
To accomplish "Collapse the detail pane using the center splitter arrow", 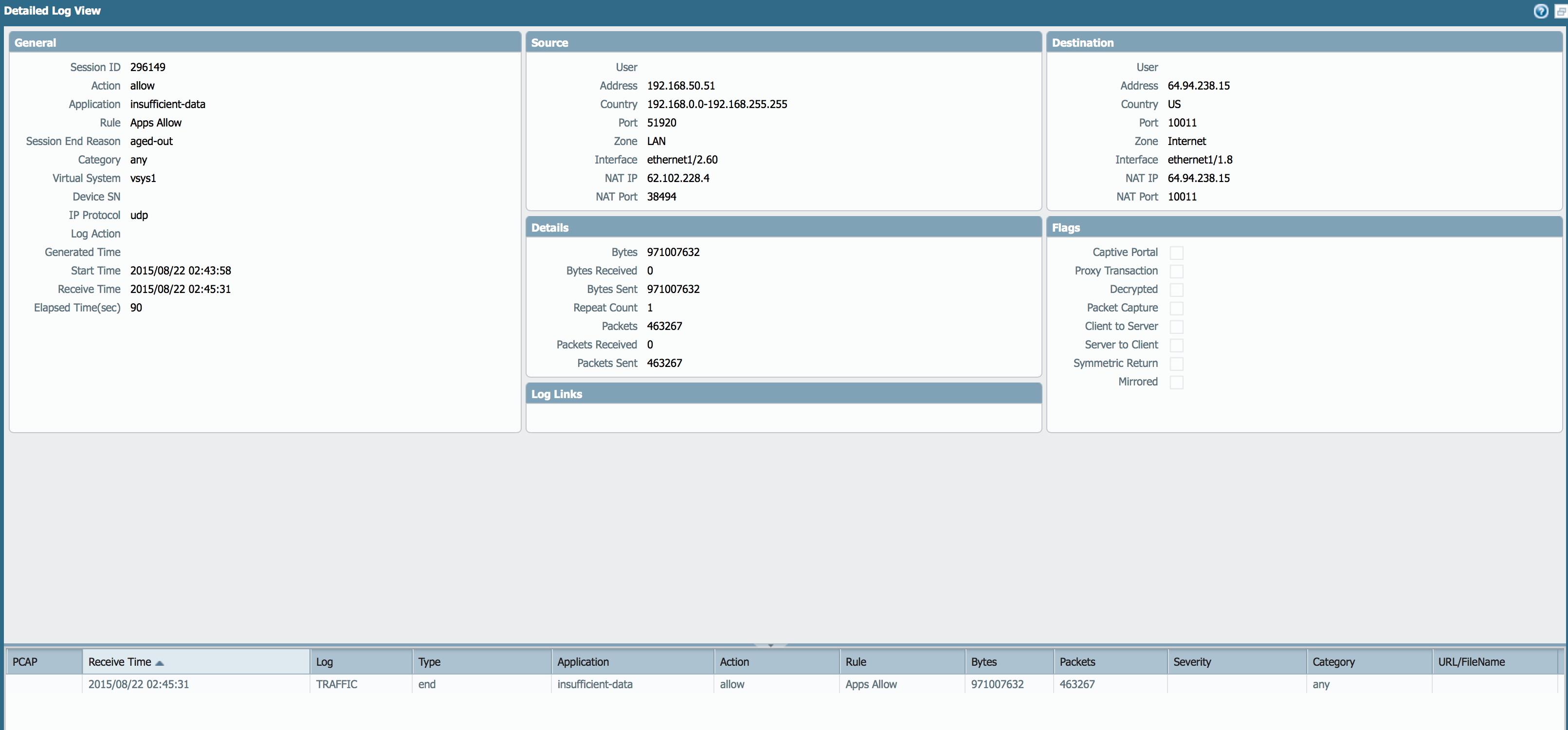I will coord(770,645).
